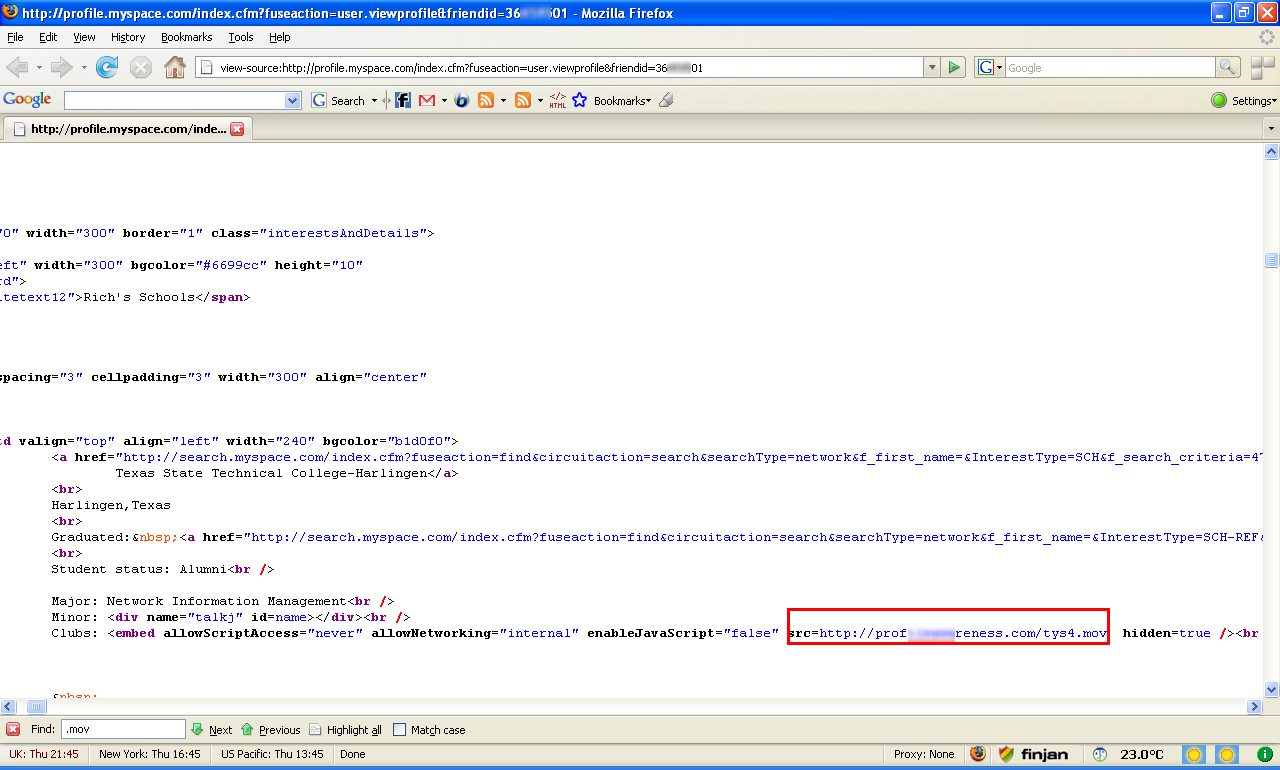1280x770 pixels.
Task: Click the highlighter pen icon in Google toolbar
Action: point(667,100)
